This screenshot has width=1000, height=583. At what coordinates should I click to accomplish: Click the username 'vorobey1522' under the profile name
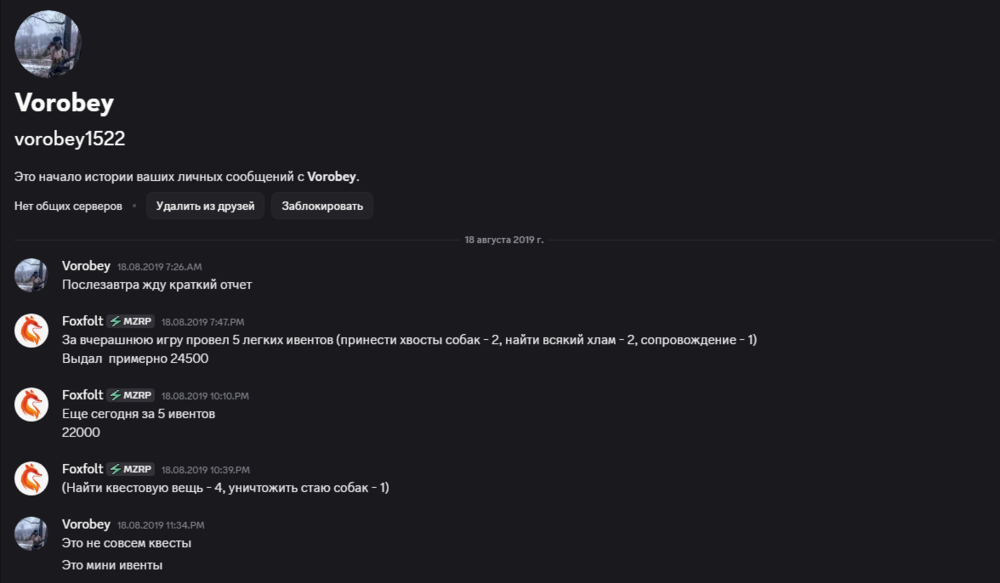(69, 137)
